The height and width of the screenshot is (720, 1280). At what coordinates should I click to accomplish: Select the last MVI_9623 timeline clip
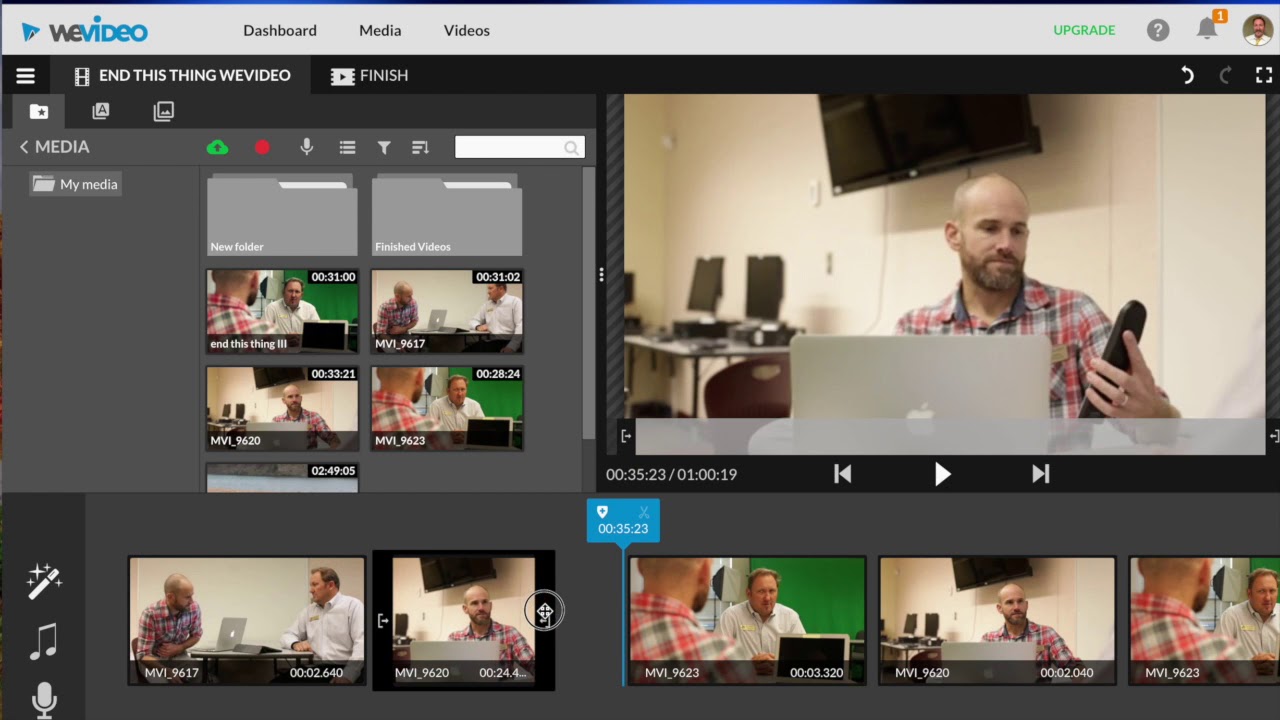1204,620
